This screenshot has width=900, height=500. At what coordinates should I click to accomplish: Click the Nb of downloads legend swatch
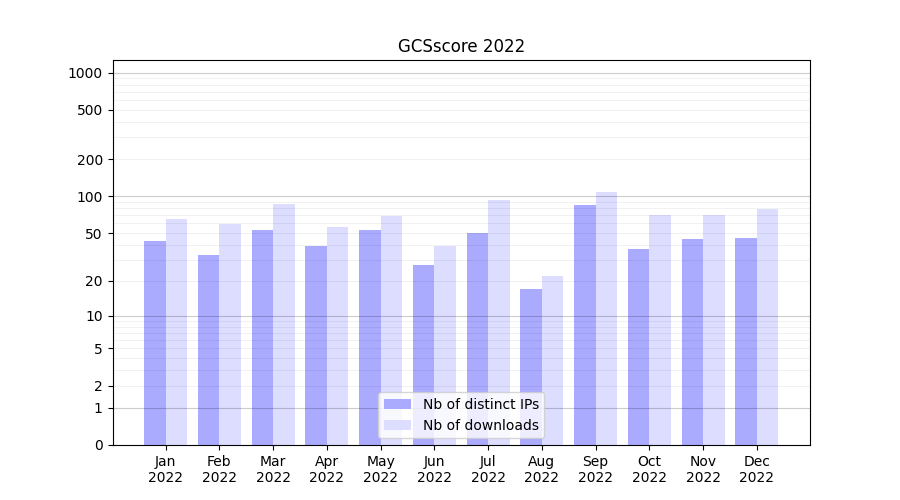397,425
